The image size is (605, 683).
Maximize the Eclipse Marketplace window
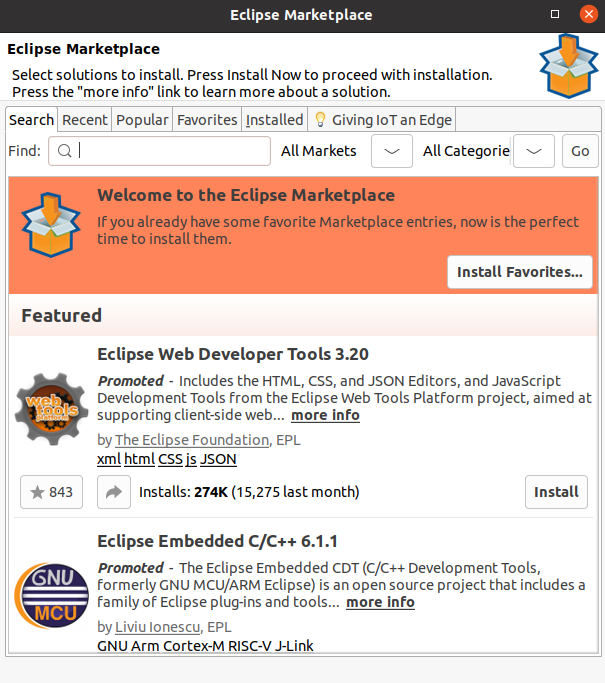(x=556, y=14)
